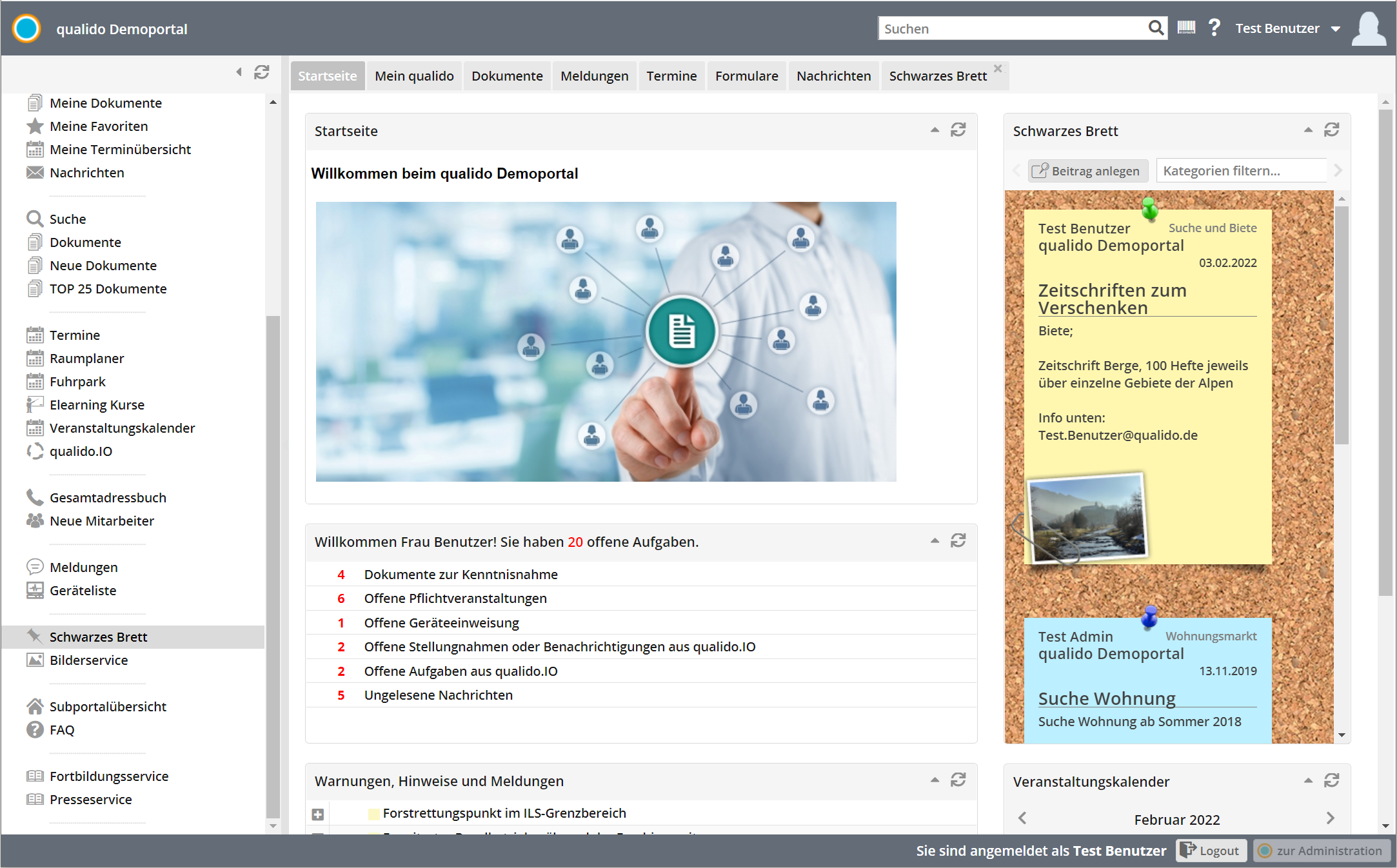
Task: Close the Schwarzes Brett tab
Action: click(998, 68)
